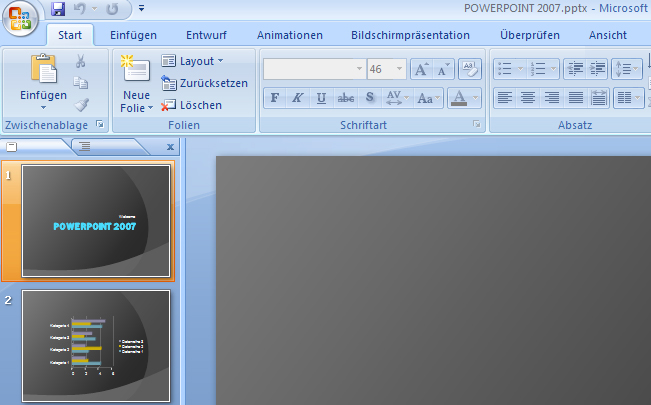651x405 pixels.
Task: Open the font name dropdown arrow
Action: point(360,69)
